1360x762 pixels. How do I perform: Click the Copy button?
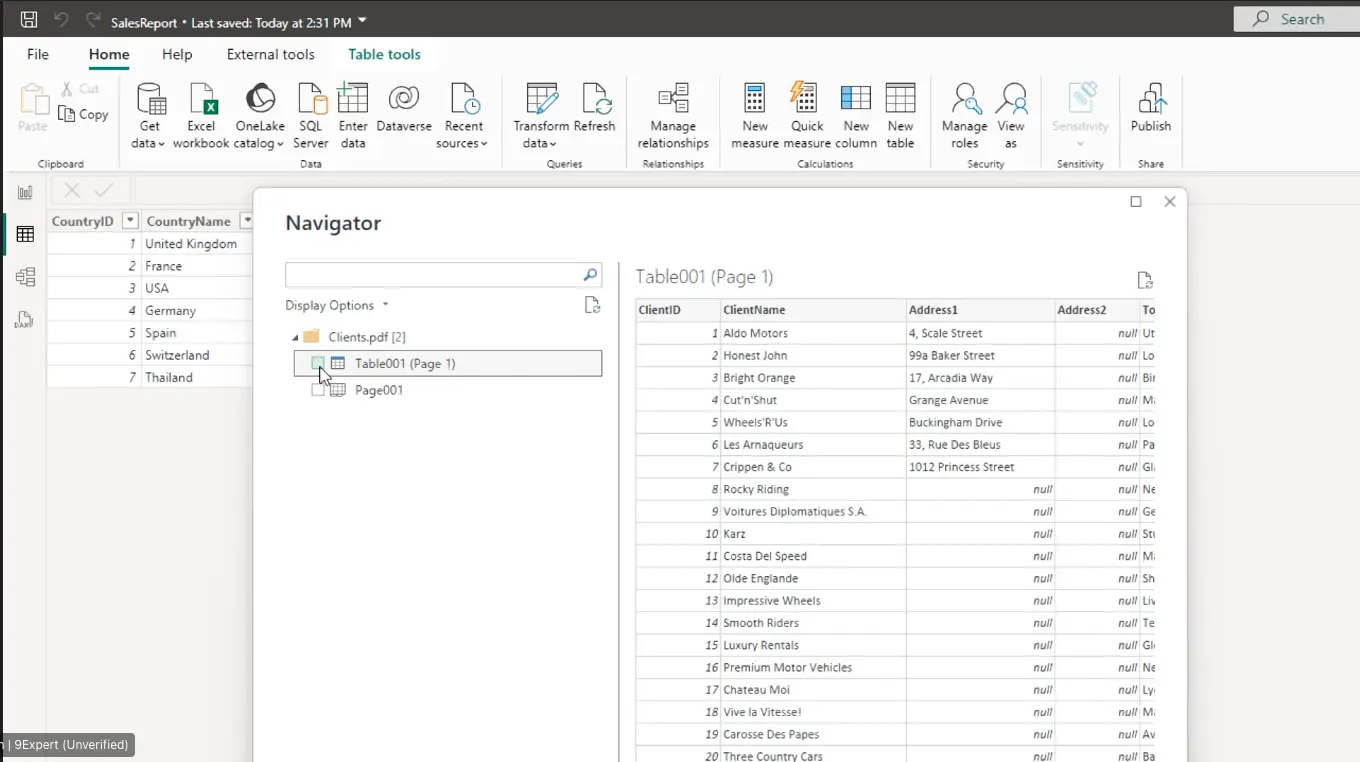(x=83, y=114)
